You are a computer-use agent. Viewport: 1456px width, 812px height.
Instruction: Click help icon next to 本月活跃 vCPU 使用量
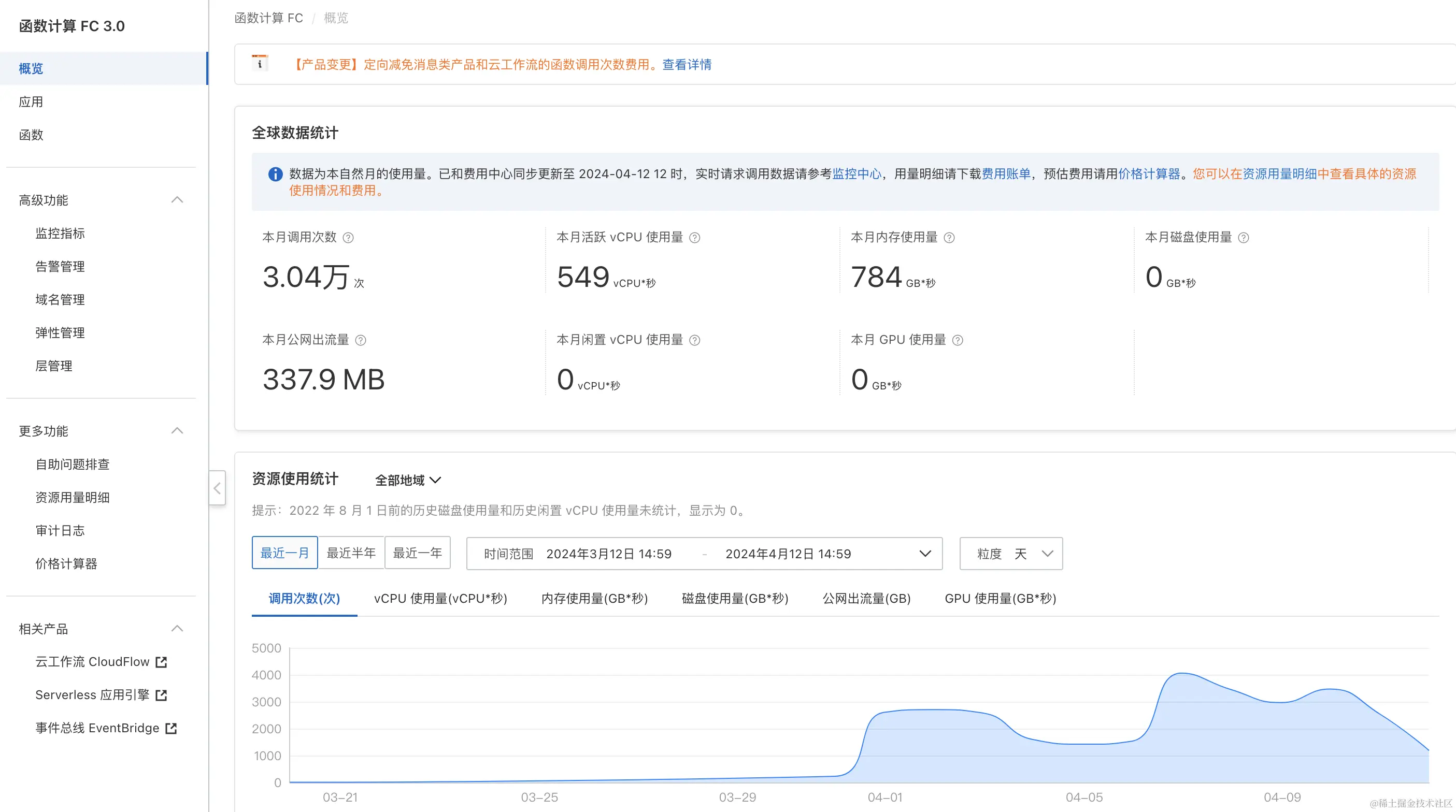pos(695,238)
